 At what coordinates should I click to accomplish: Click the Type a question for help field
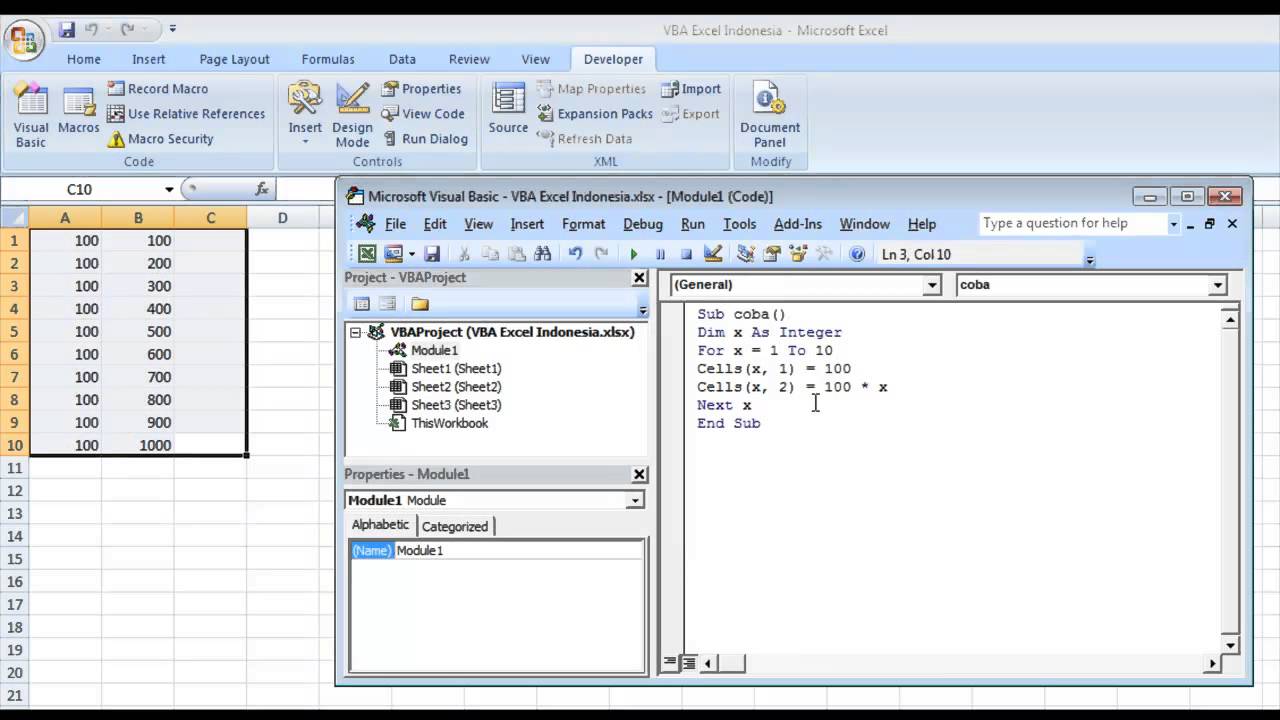point(1072,224)
